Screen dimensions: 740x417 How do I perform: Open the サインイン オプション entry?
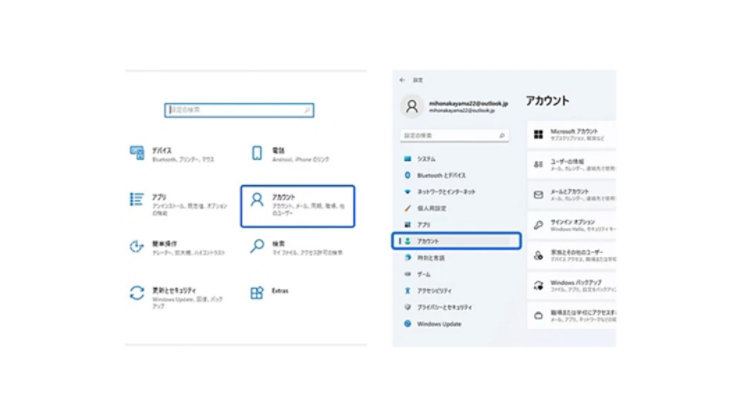click(571, 225)
